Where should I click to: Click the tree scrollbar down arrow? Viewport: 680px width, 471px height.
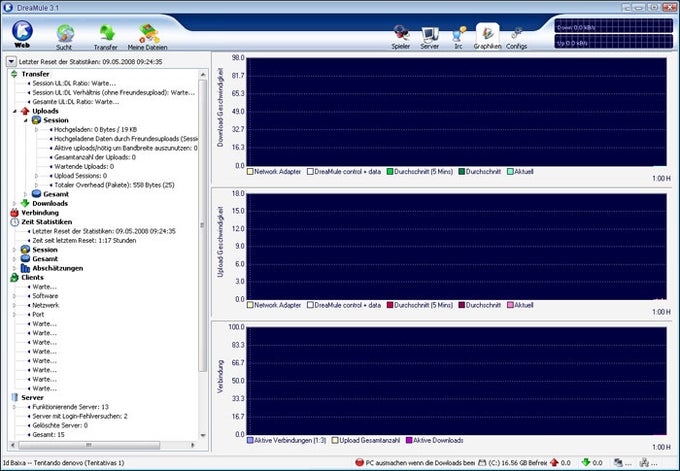(203, 435)
